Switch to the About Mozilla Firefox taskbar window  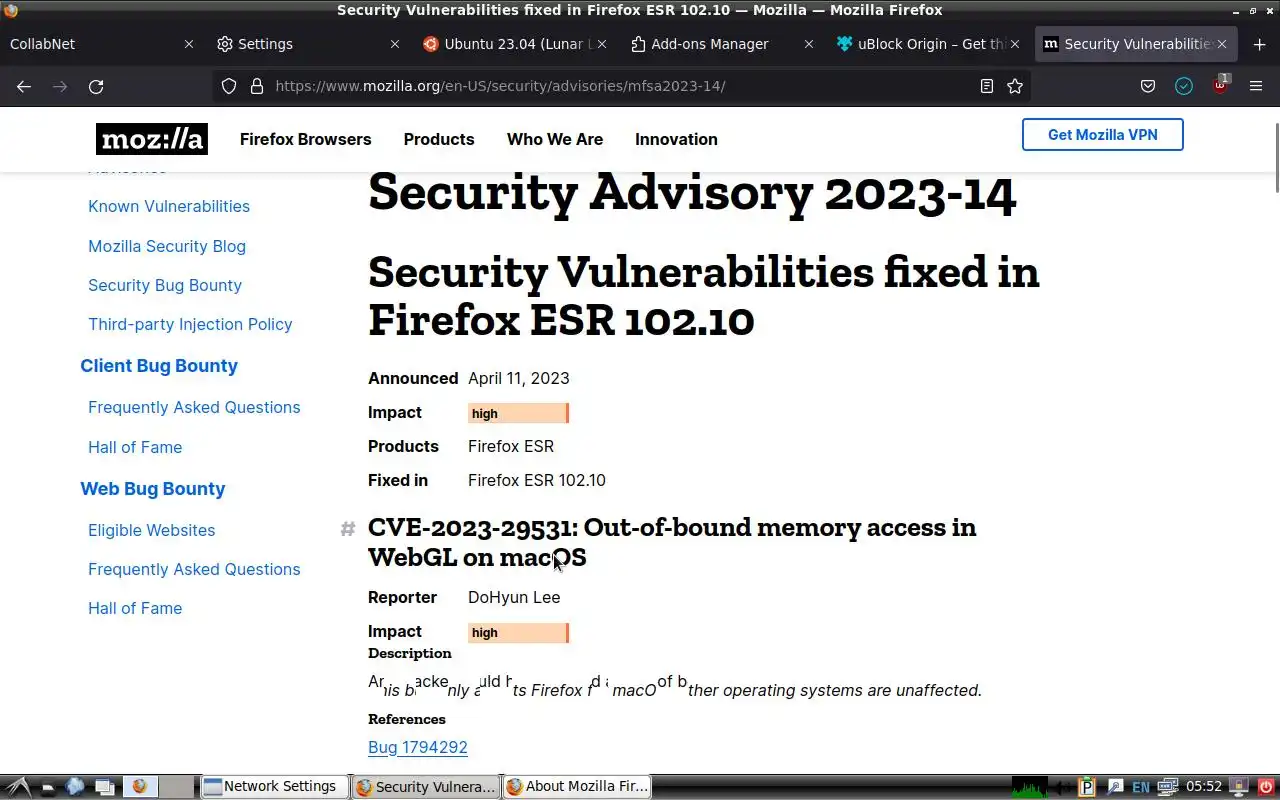(577, 787)
